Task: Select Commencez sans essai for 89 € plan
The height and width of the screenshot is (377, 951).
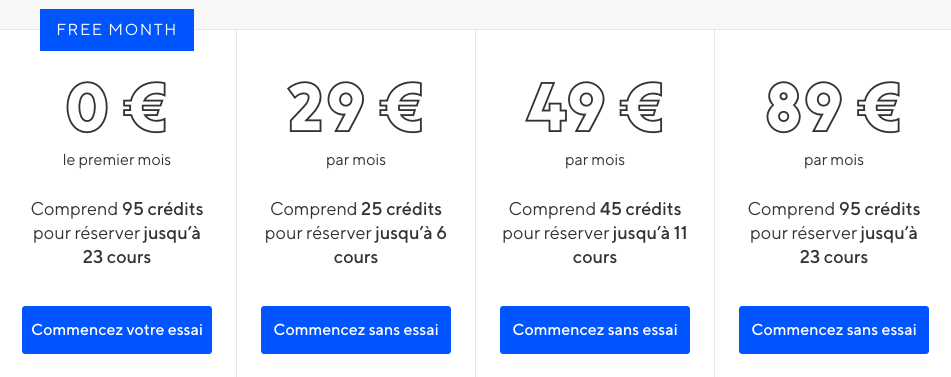Action: click(834, 330)
